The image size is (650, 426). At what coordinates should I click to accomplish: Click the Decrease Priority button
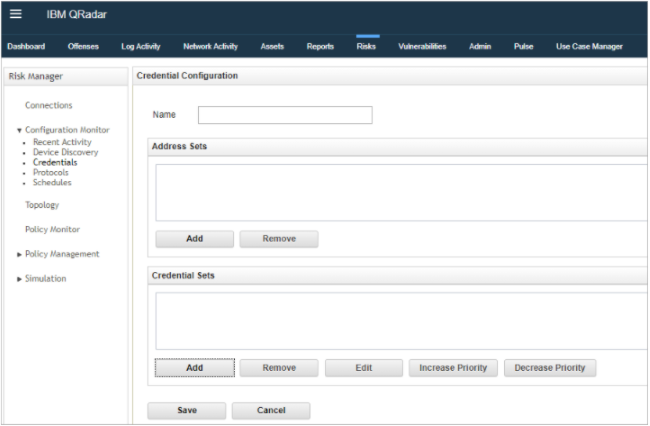click(550, 368)
